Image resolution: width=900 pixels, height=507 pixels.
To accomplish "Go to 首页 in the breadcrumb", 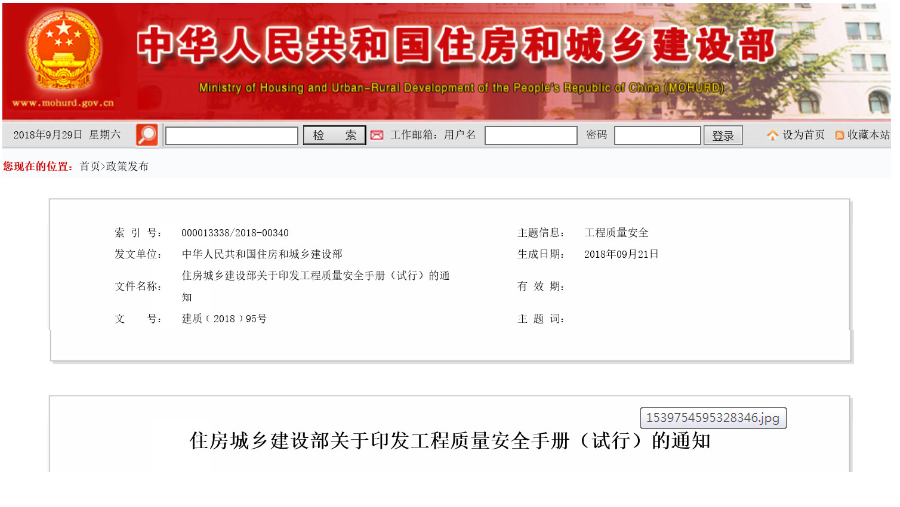I will (x=90, y=167).
